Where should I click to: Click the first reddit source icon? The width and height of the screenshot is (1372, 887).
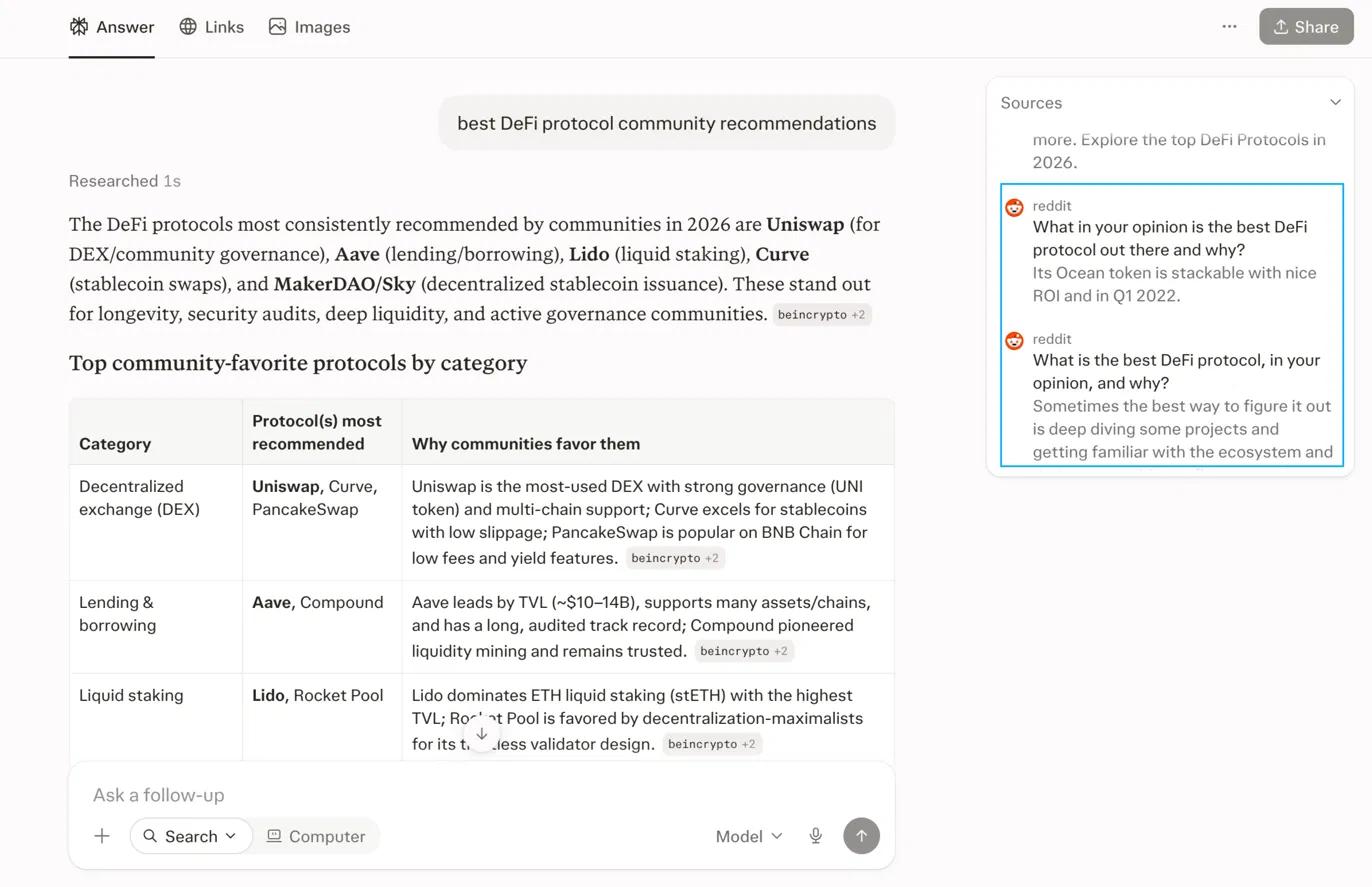(x=1014, y=207)
